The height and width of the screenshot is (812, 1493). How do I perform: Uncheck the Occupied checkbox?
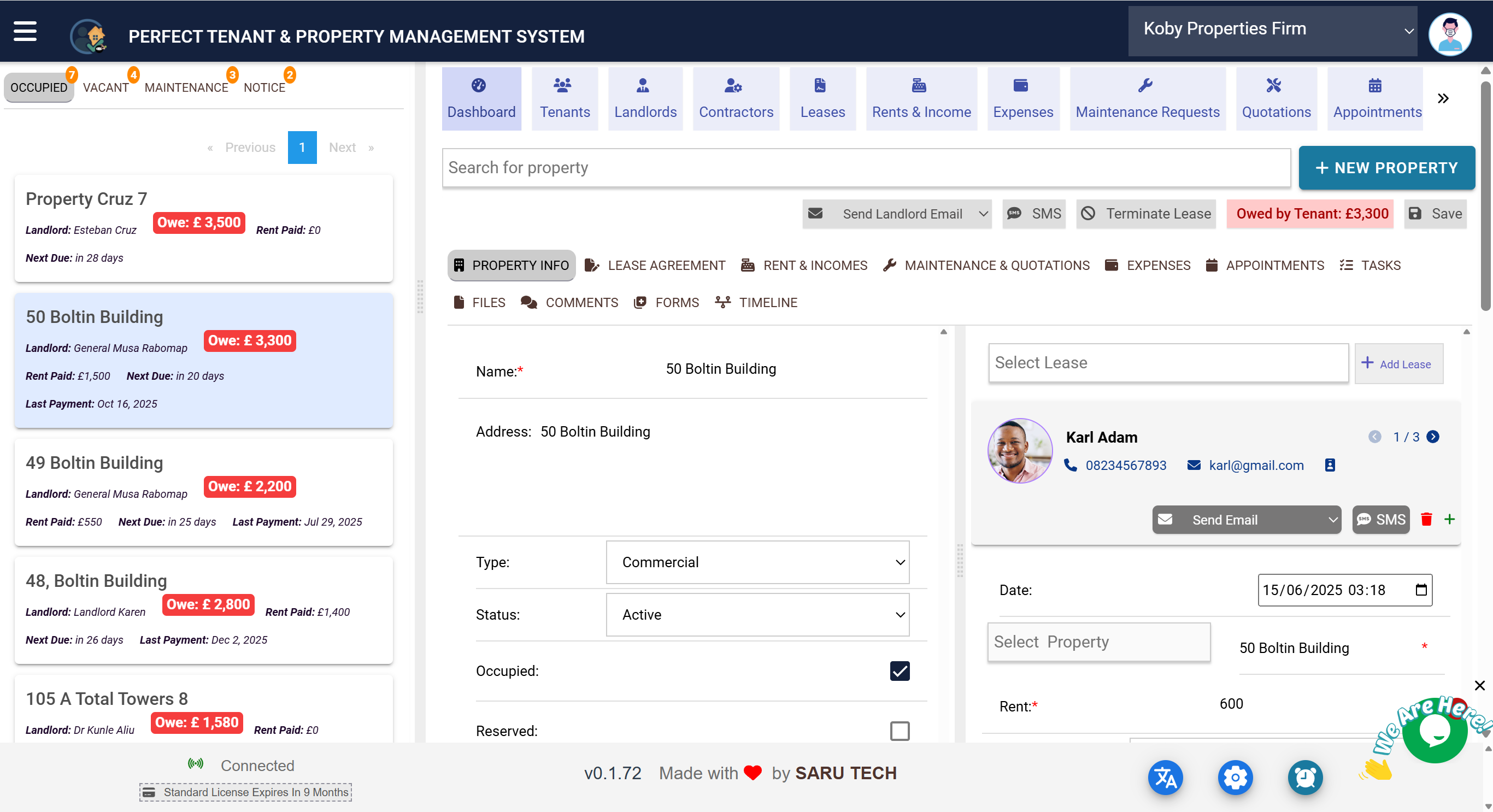click(x=900, y=670)
